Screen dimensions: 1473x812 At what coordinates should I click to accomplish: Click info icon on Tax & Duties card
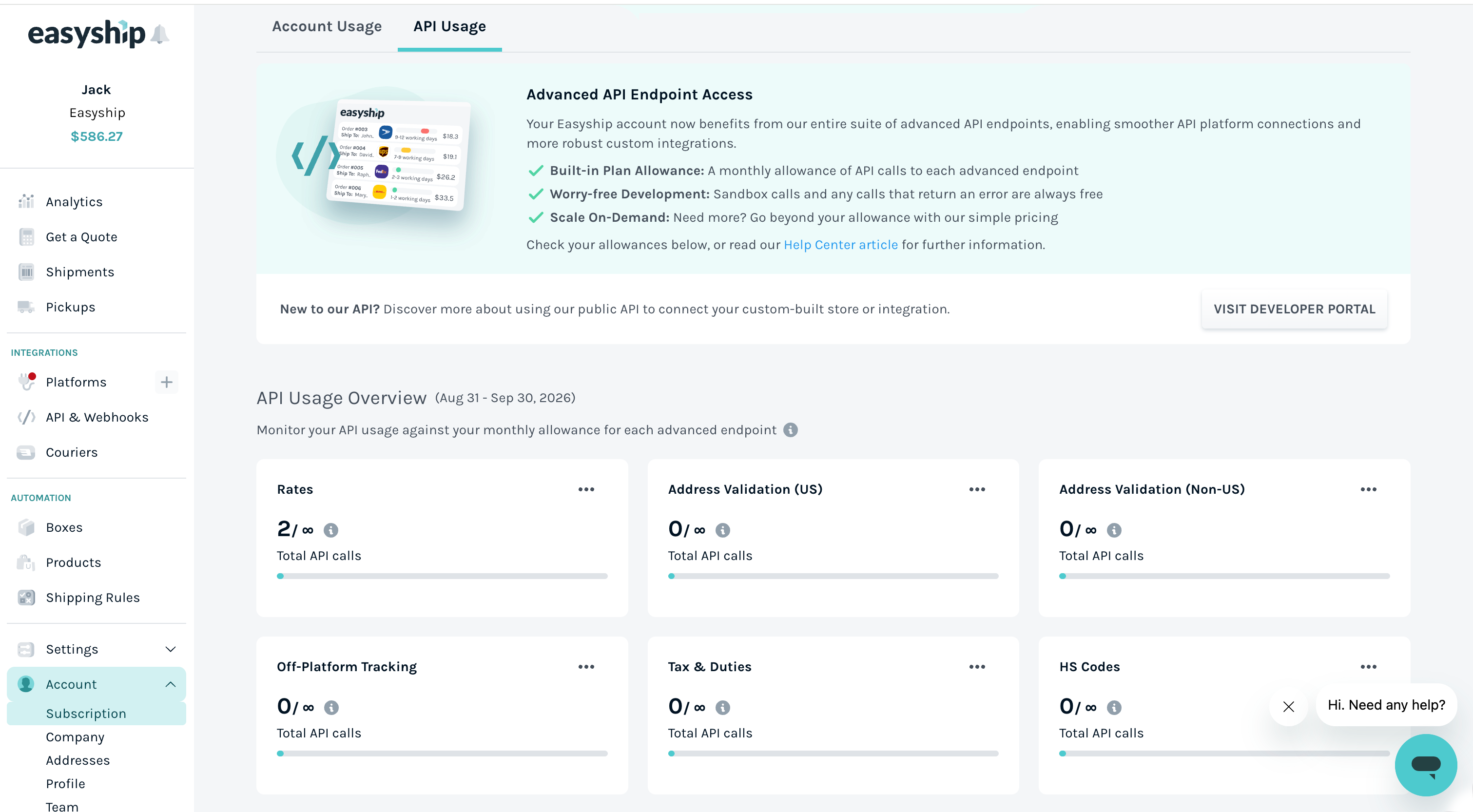(723, 708)
